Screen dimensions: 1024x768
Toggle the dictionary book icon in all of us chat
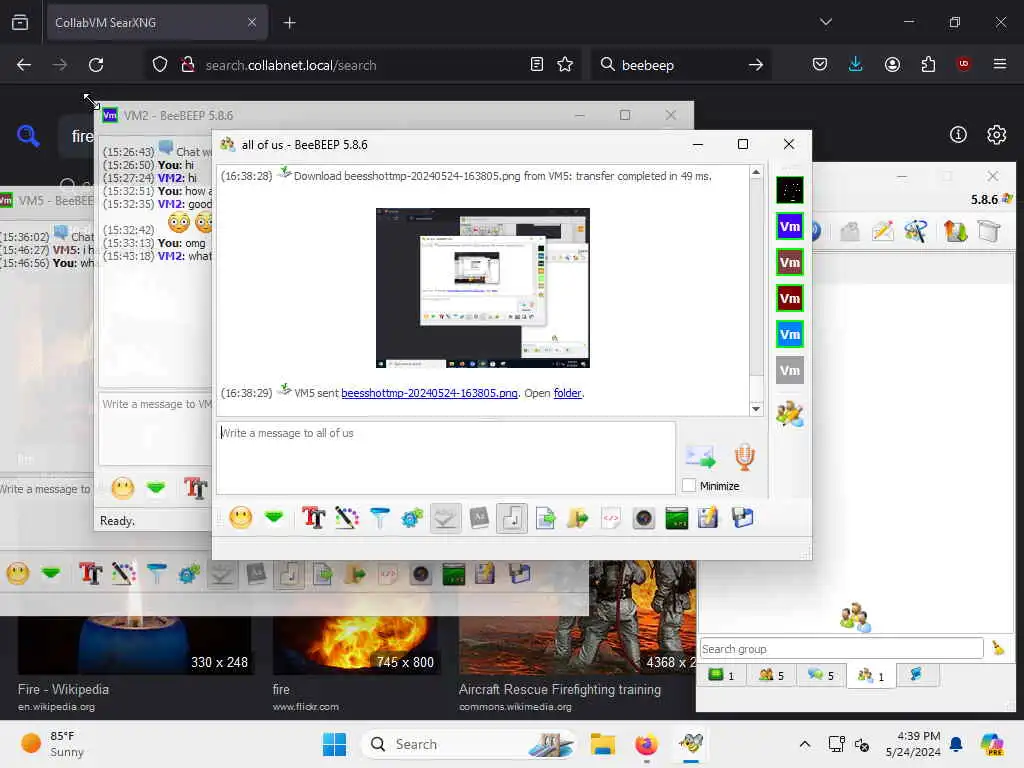click(479, 518)
